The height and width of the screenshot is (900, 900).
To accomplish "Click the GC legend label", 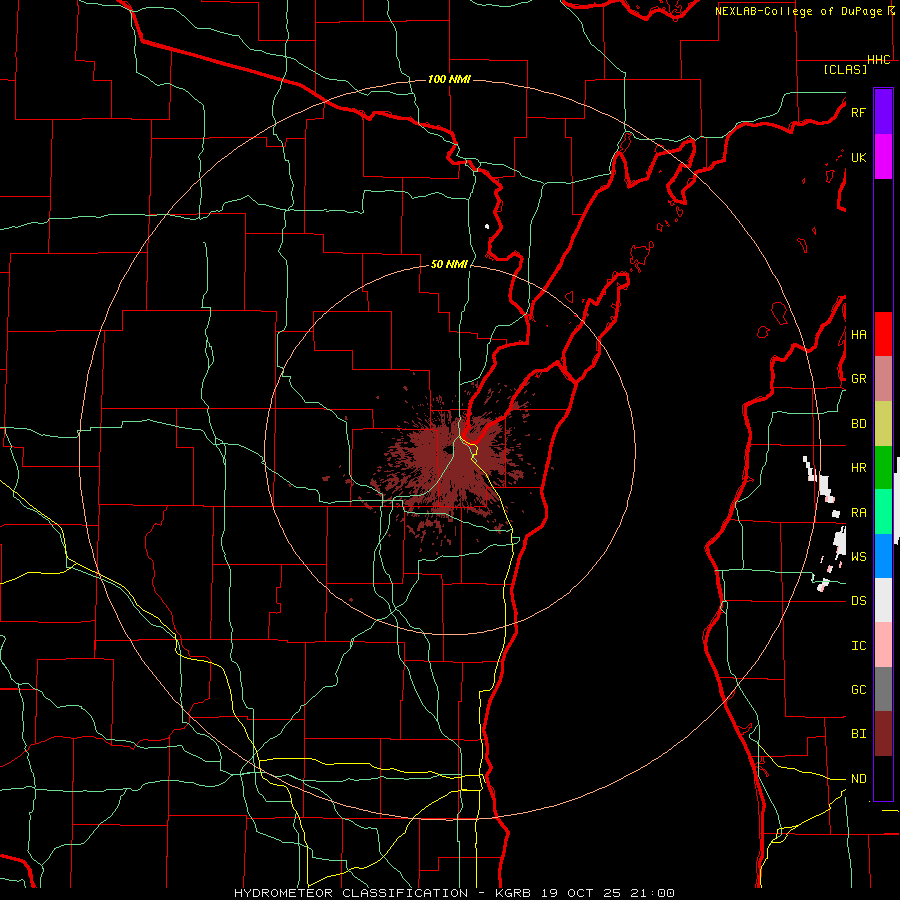I will (x=858, y=689).
